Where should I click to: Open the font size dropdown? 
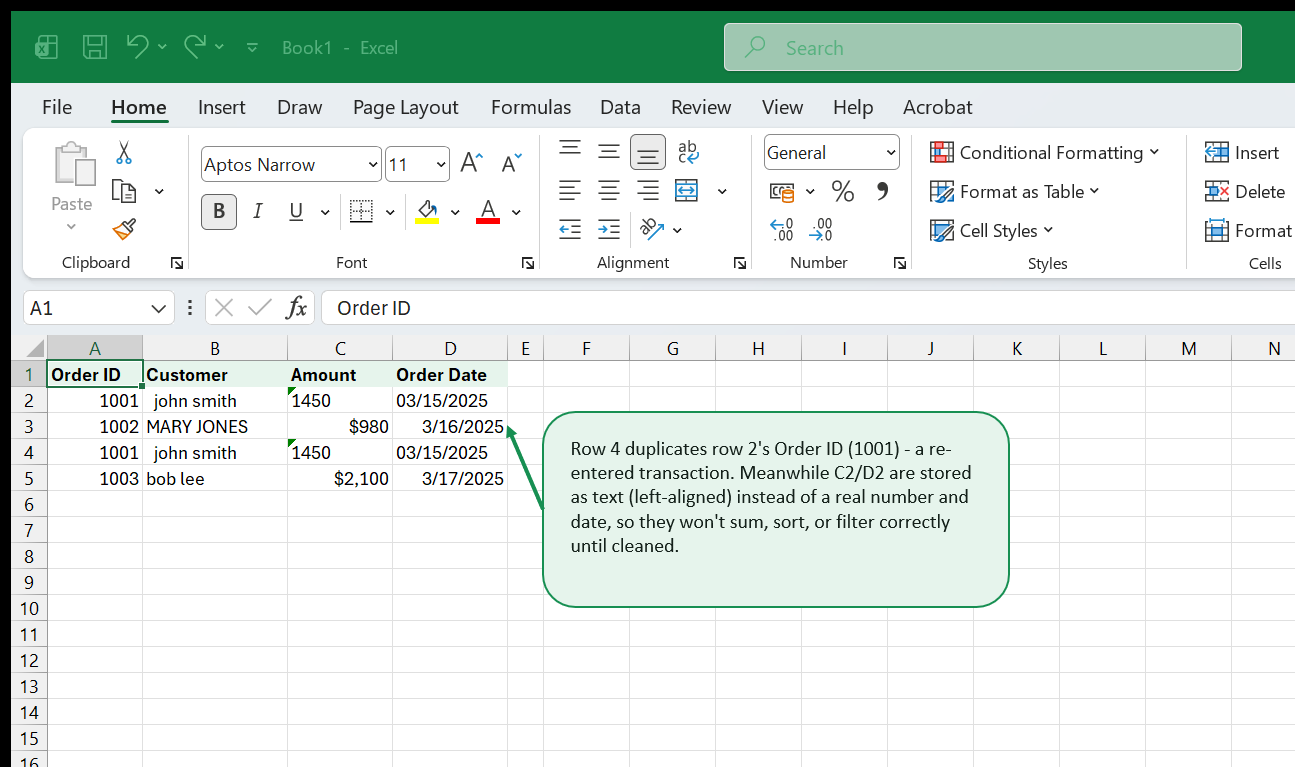[x=441, y=164]
